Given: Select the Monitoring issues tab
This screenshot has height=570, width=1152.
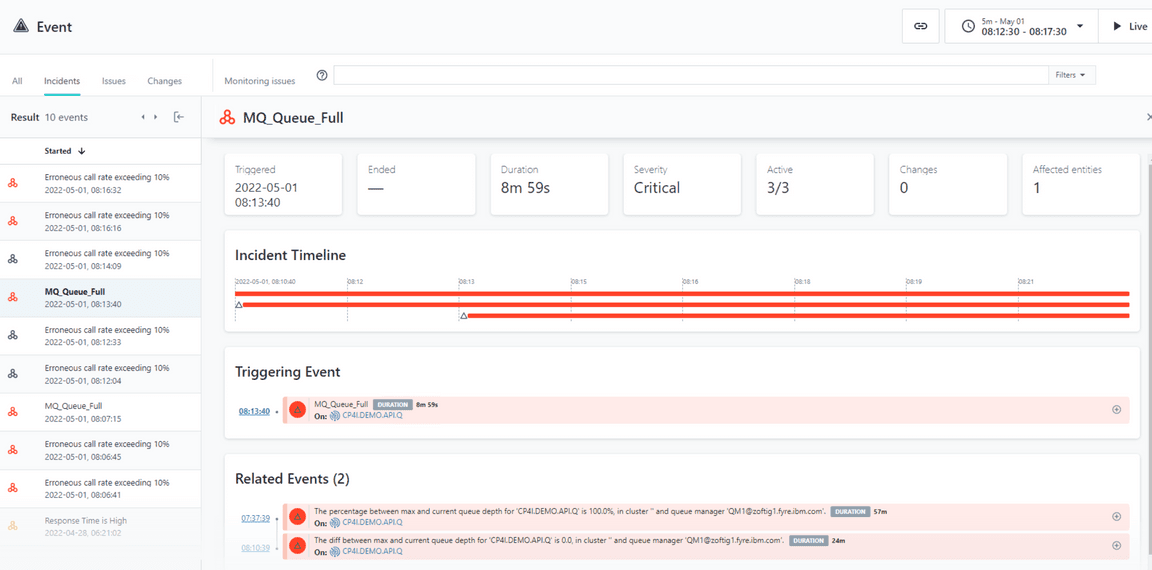Looking at the screenshot, I should pyautogui.click(x=259, y=81).
